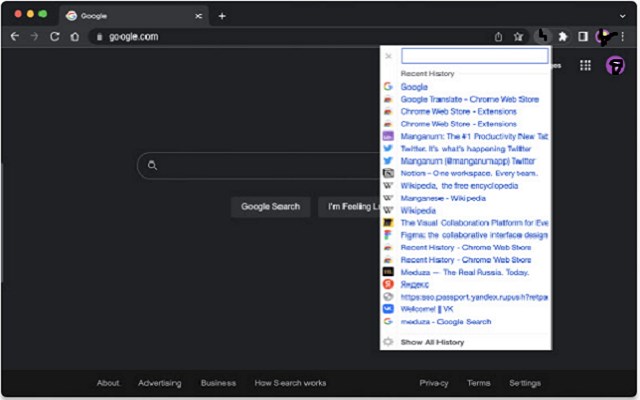640x400 pixels.
Task: Open the sso.passport.yandex.ru history entry
Action: click(474, 297)
